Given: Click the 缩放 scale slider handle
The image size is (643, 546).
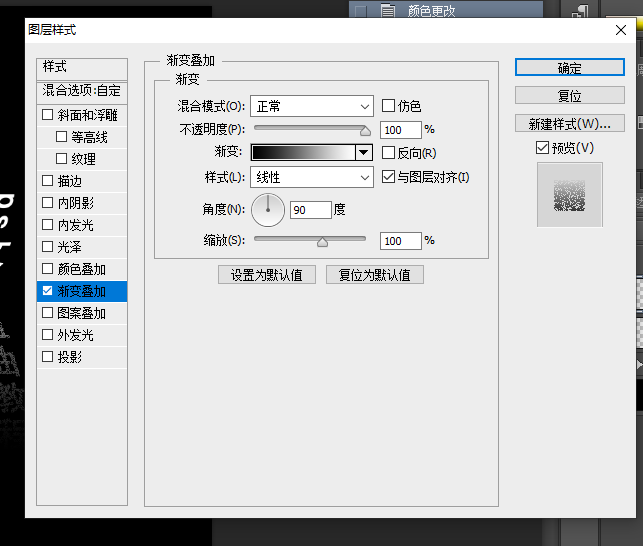Looking at the screenshot, I should coord(322,242).
